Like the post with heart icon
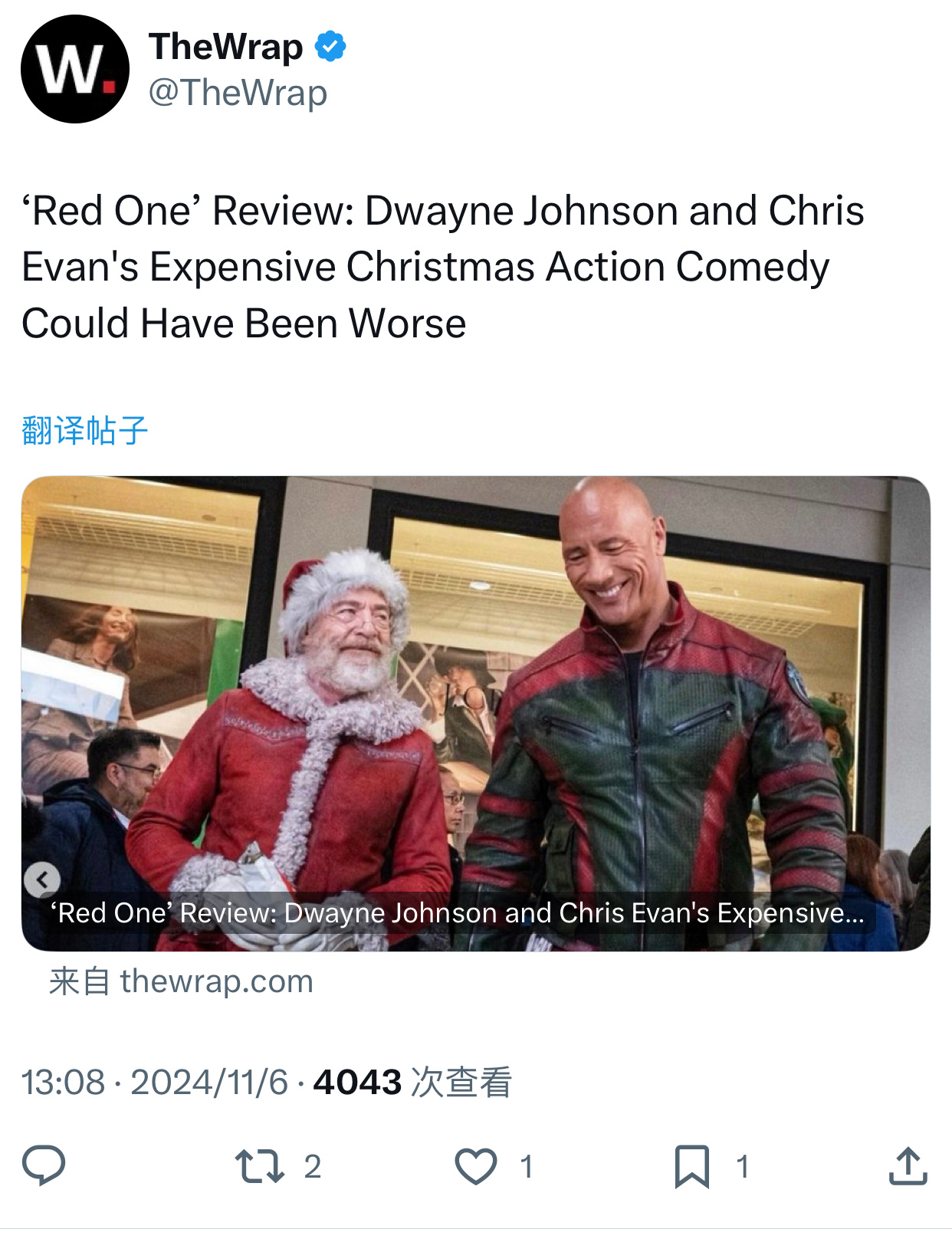The width and height of the screenshot is (952, 1239). (476, 1166)
